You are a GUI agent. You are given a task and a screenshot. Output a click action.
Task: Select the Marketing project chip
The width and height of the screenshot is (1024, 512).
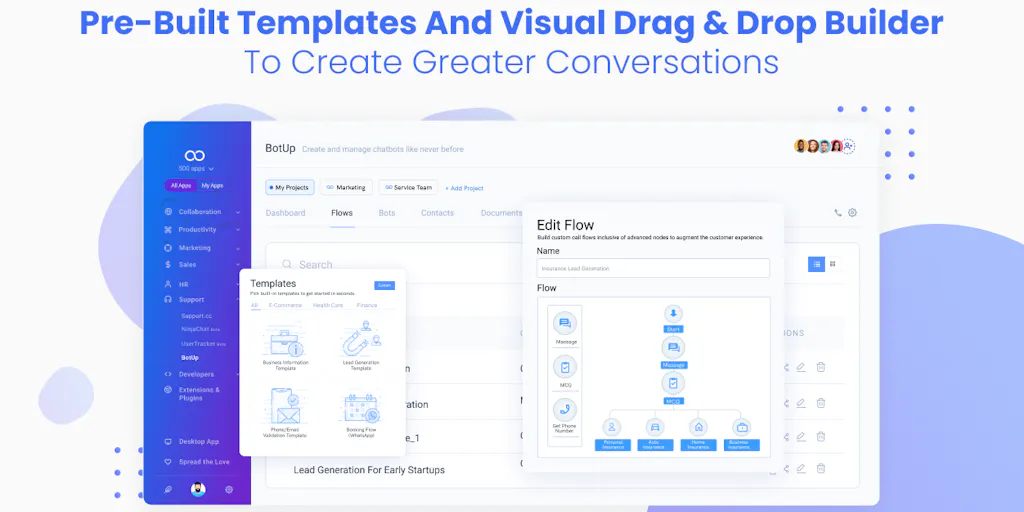[x=346, y=187]
